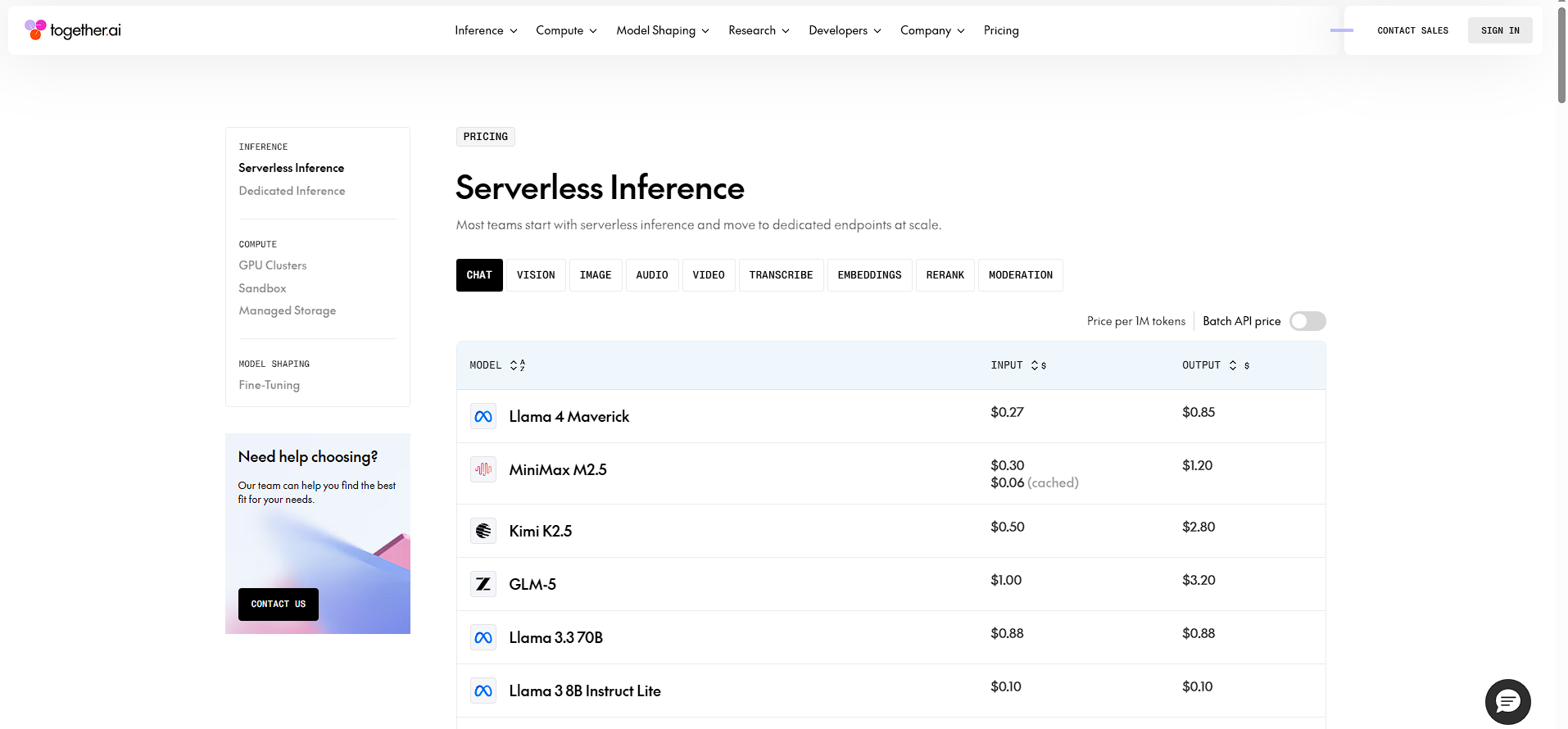Click the Meta icon beside Llama 3 8B Instruct Lite

click(483, 691)
